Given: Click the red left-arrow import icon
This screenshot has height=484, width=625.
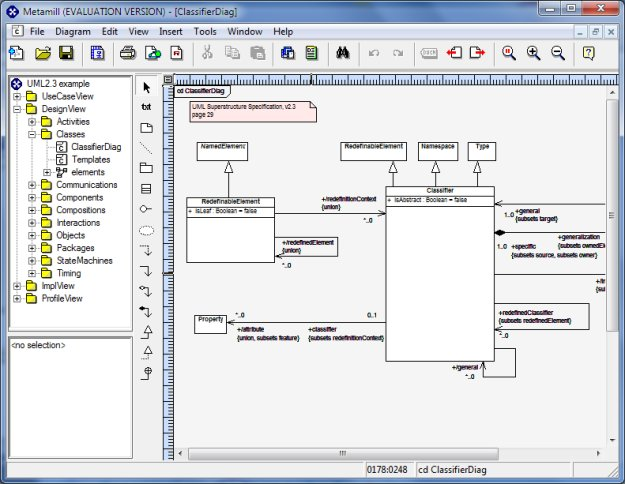Looking at the screenshot, I should tap(454, 53).
